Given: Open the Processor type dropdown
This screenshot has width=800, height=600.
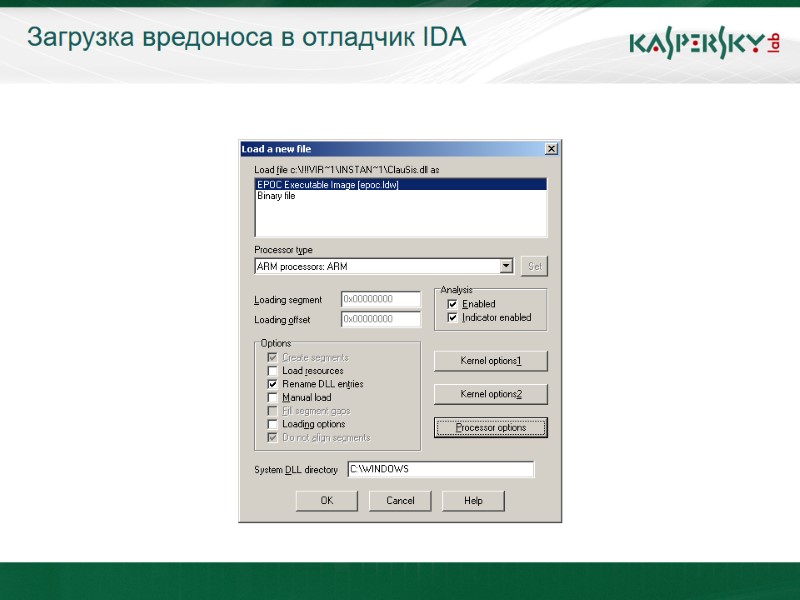Looking at the screenshot, I should [x=509, y=265].
